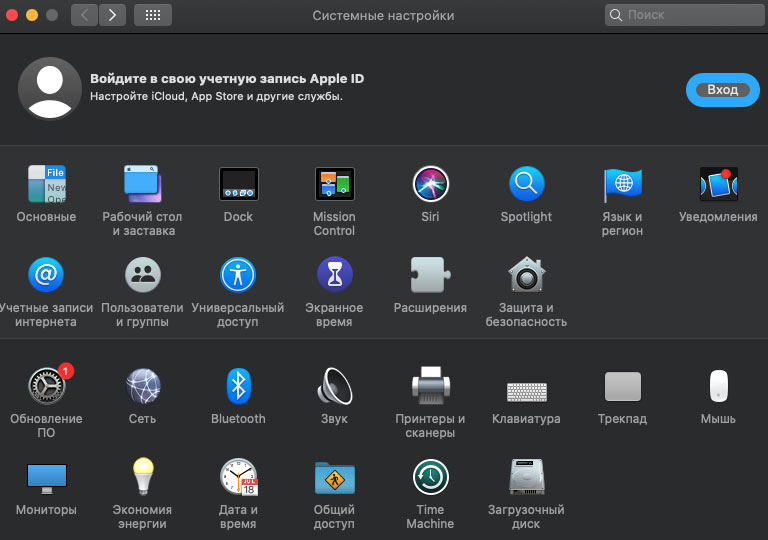Viewport: 768px width, 540px height.
Task: Open Рабочий стол и заставка settings
Action: point(142,184)
